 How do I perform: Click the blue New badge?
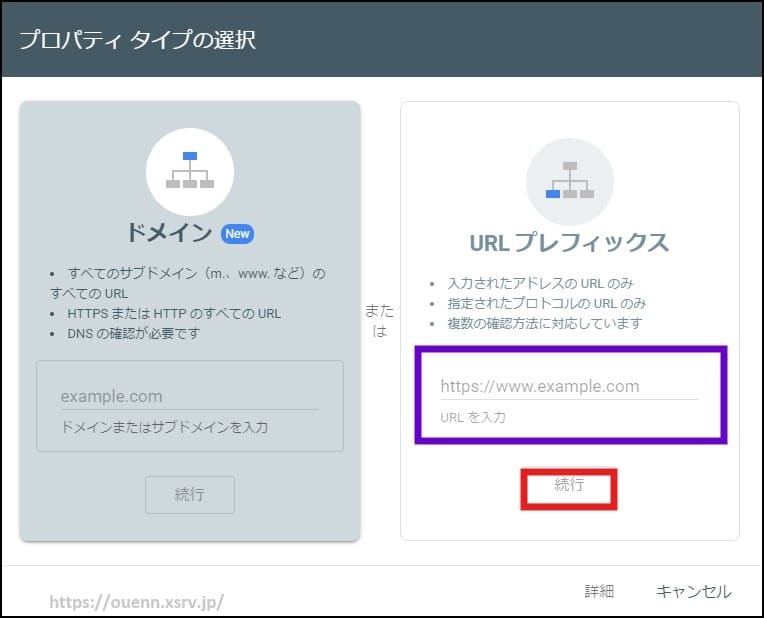(238, 234)
